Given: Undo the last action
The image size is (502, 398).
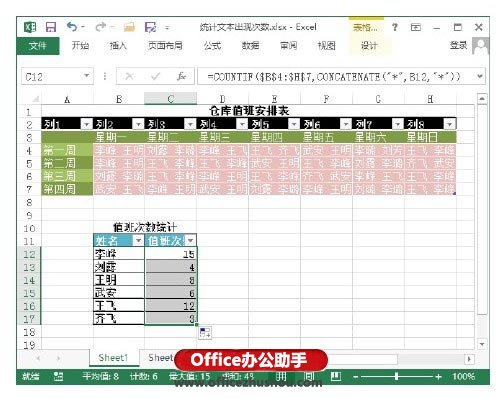Looking at the screenshot, I should point(72,27).
